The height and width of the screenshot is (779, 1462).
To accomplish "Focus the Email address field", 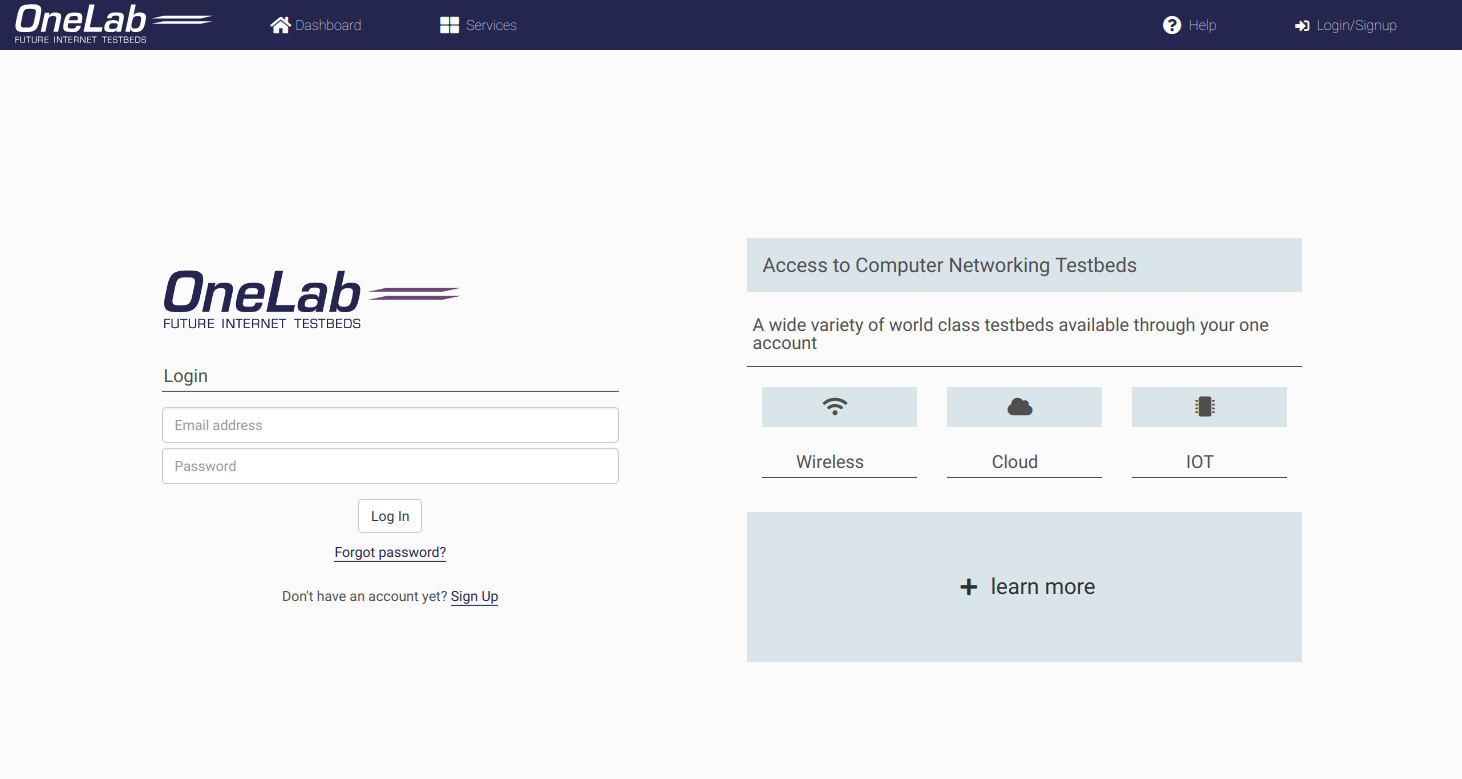I will [390, 425].
